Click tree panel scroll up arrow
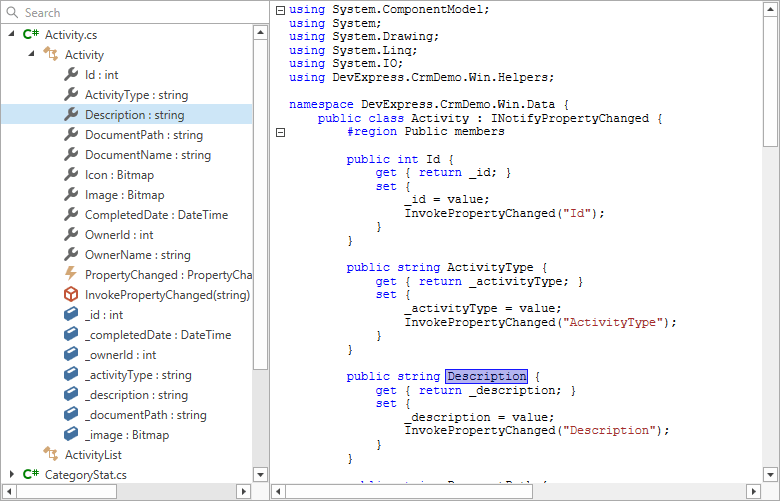Image resolution: width=780 pixels, height=501 pixels. coord(260,33)
